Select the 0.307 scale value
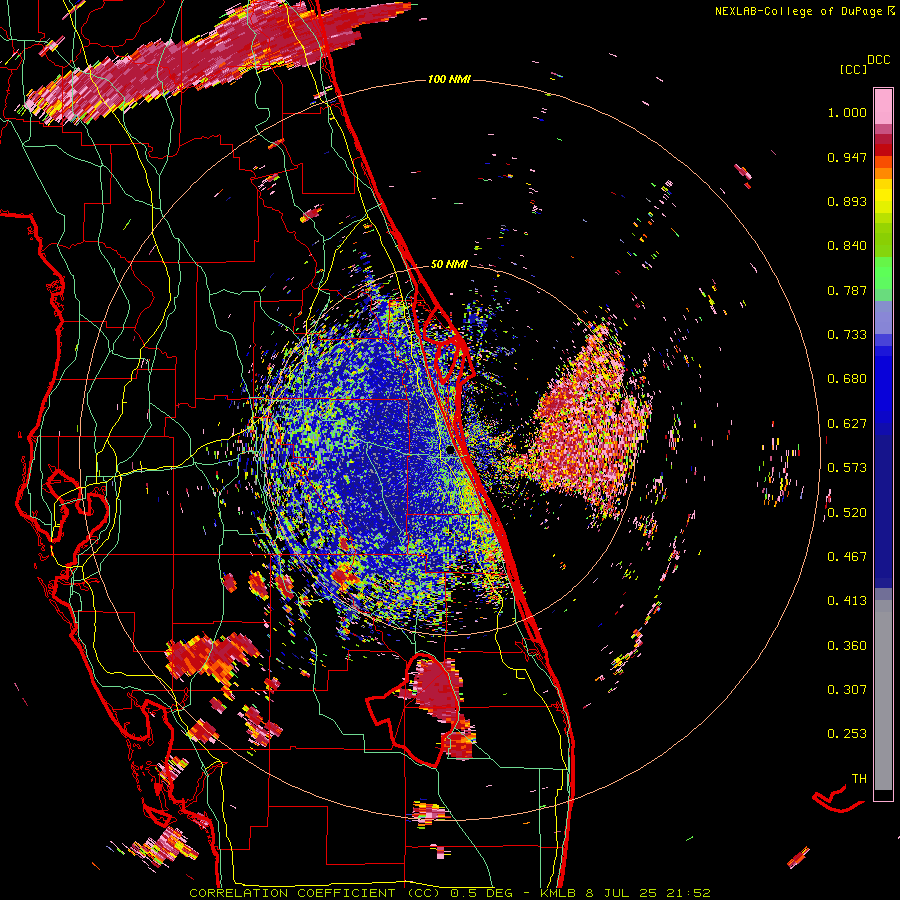 tap(847, 690)
